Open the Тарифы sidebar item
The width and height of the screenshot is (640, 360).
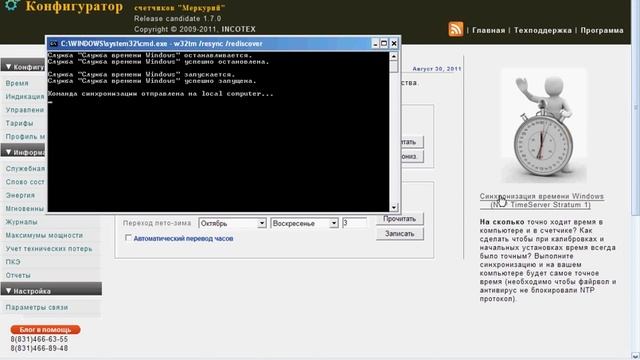pos(19,123)
